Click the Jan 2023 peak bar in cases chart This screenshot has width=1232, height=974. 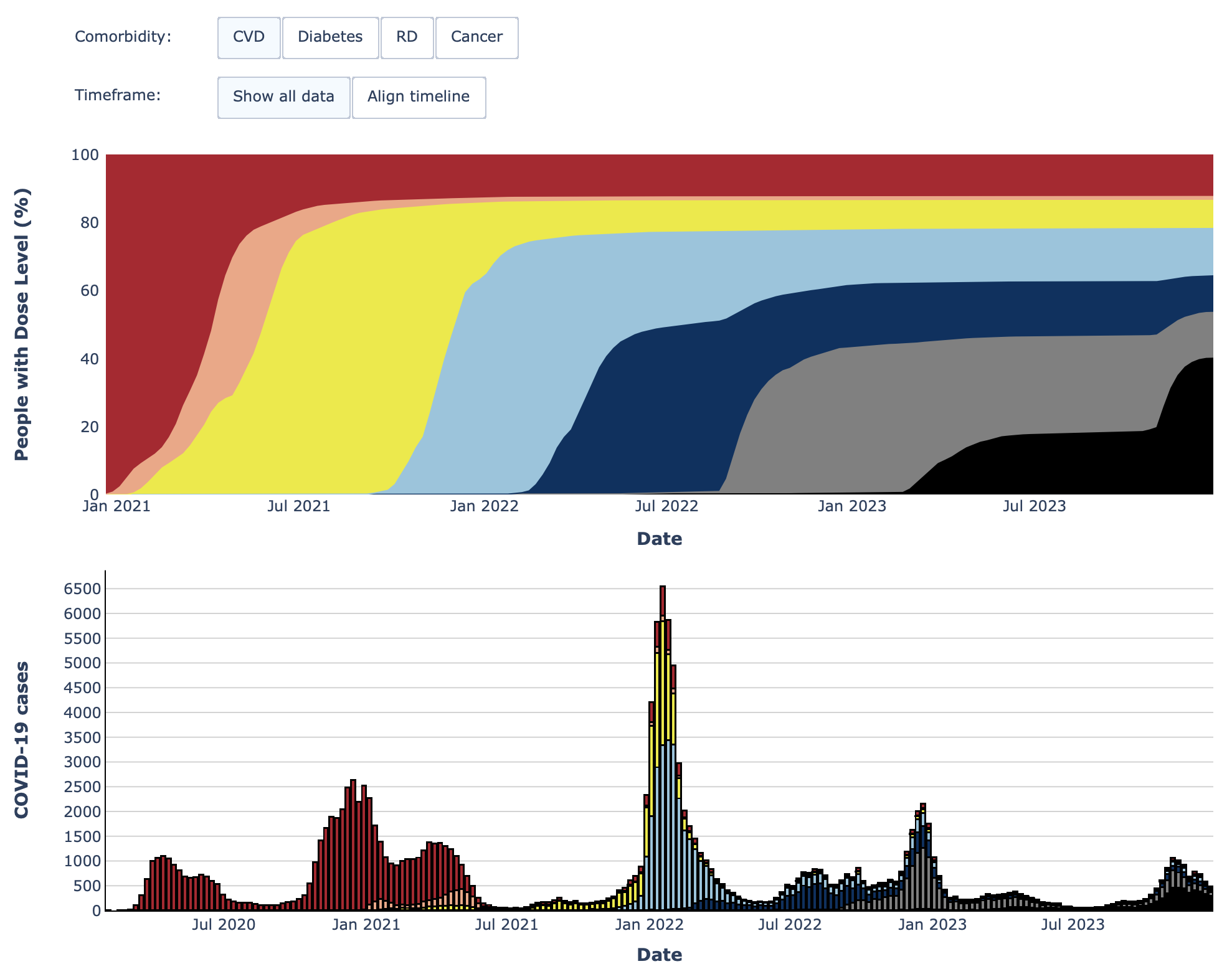pyautogui.click(x=923, y=858)
